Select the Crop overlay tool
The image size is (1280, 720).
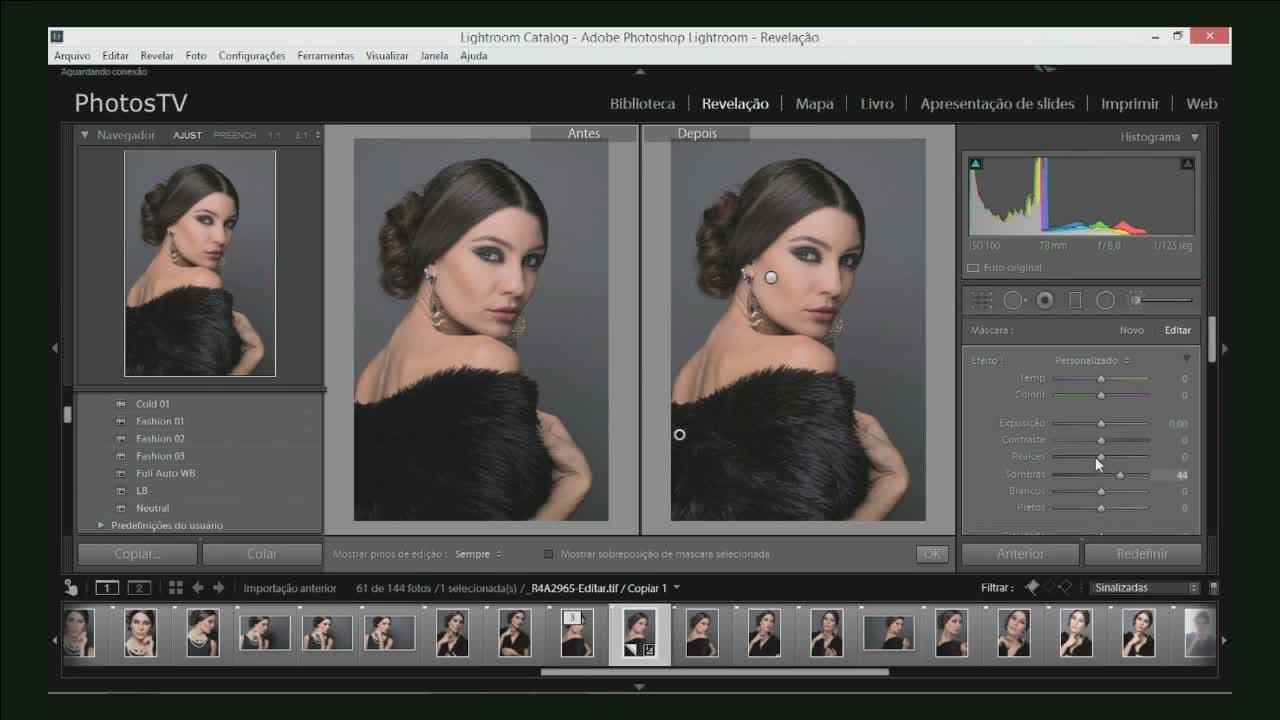click(982, 300)
